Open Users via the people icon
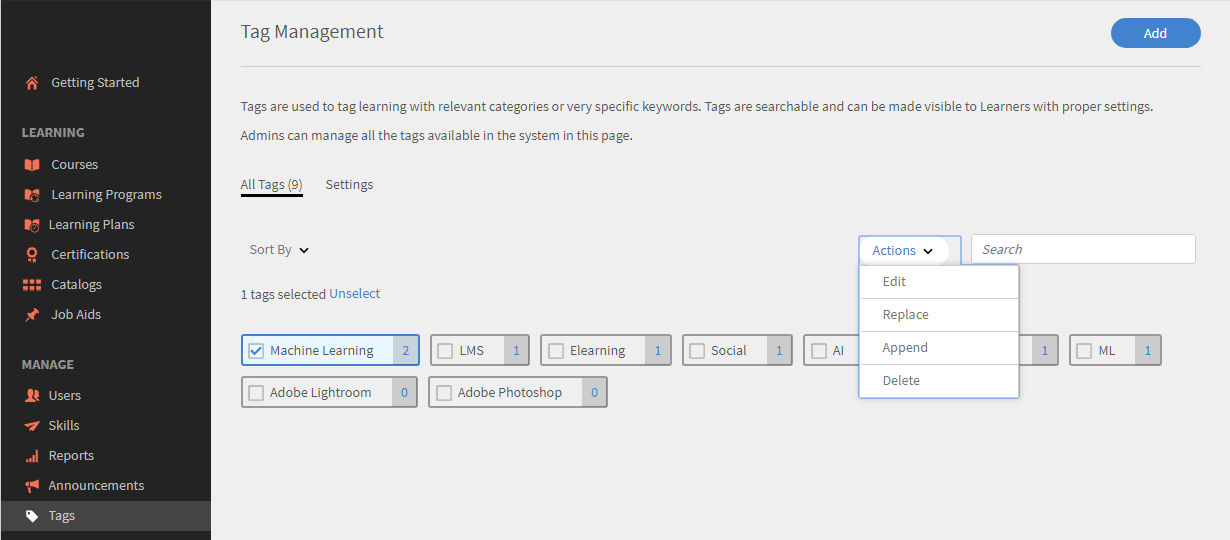 32,396
